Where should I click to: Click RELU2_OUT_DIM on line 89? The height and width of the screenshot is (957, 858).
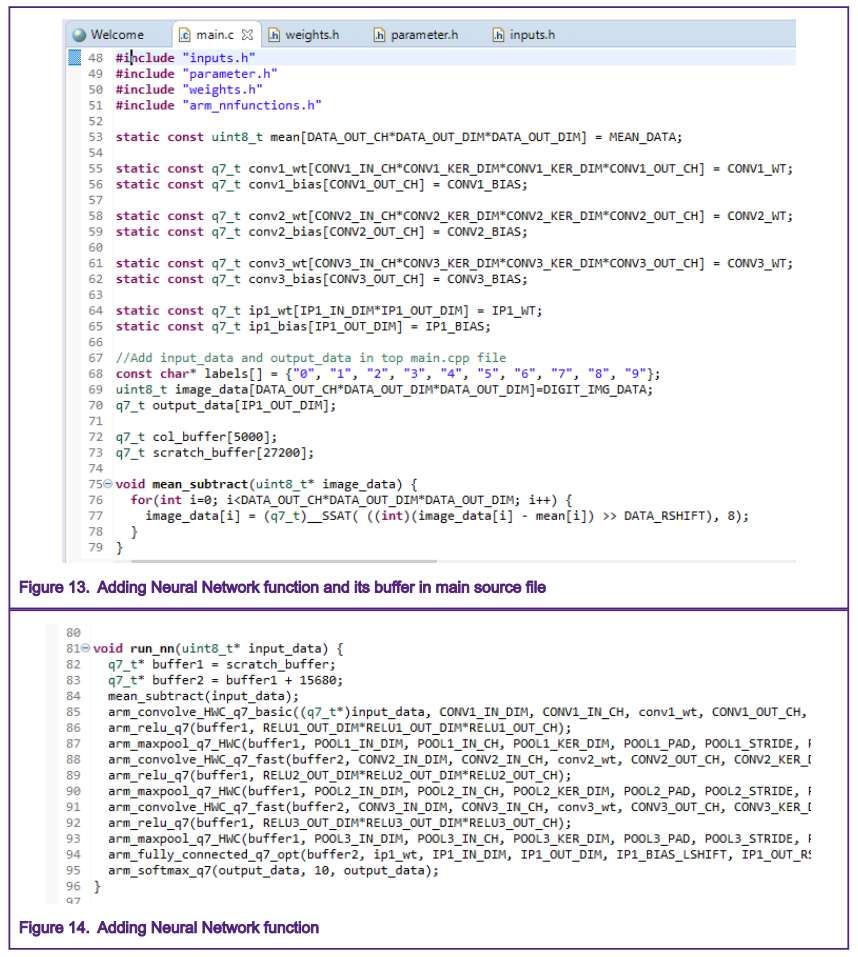point(310,775)
